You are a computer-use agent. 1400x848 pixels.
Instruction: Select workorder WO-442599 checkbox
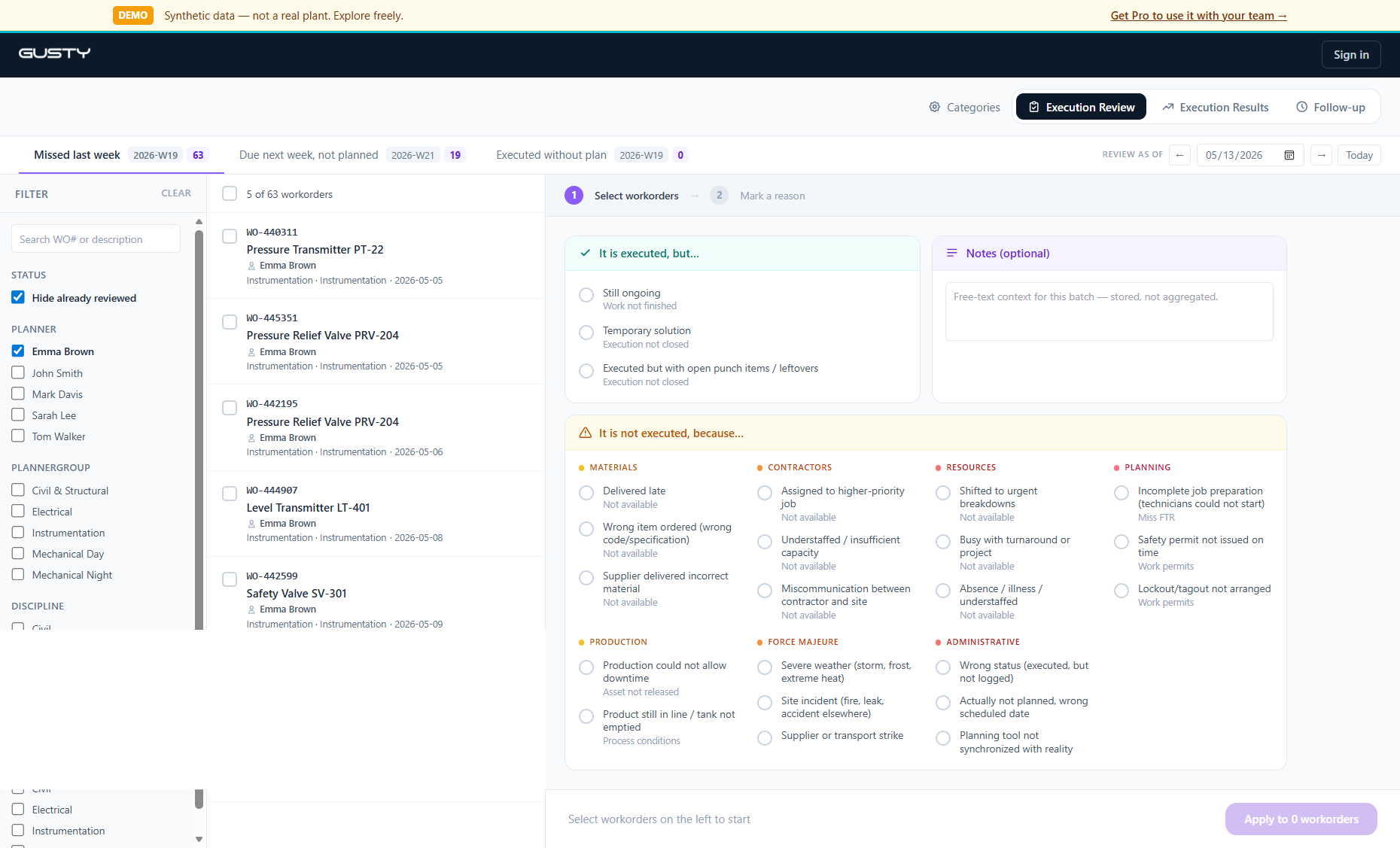click(230, 579)
